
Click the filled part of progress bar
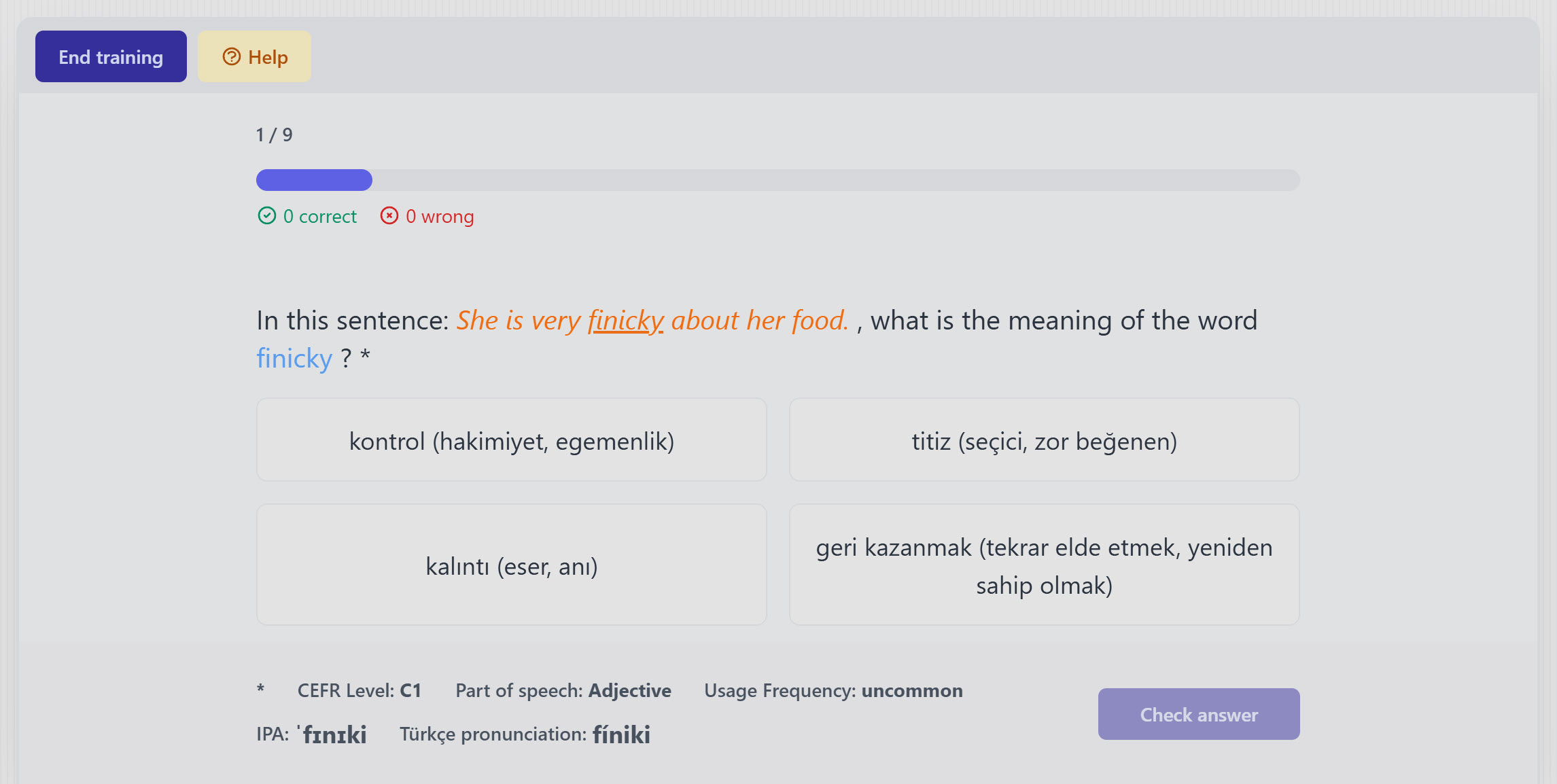tap(314, 180)
